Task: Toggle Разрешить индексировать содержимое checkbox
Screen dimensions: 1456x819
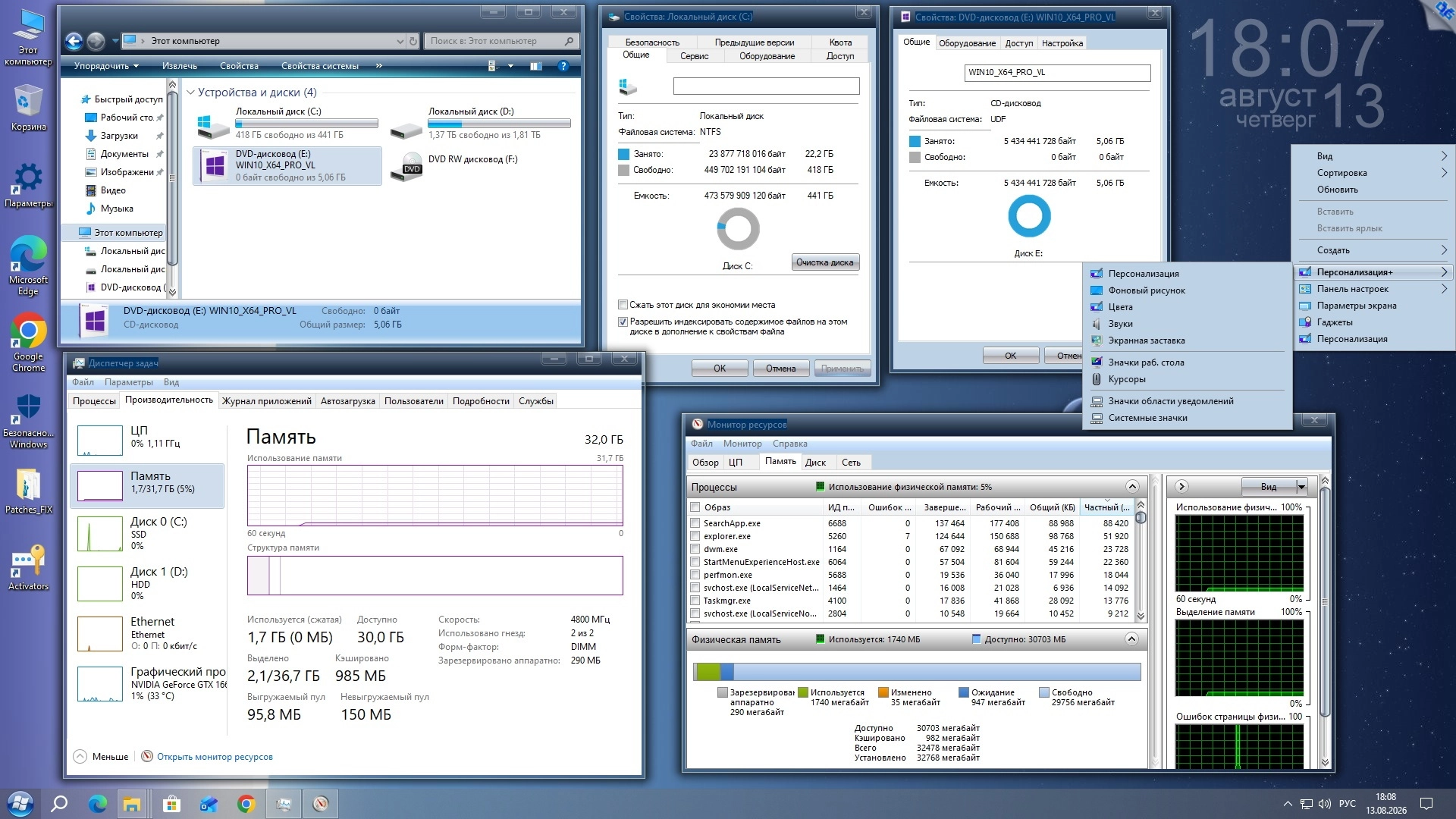Action: point(623,322)
